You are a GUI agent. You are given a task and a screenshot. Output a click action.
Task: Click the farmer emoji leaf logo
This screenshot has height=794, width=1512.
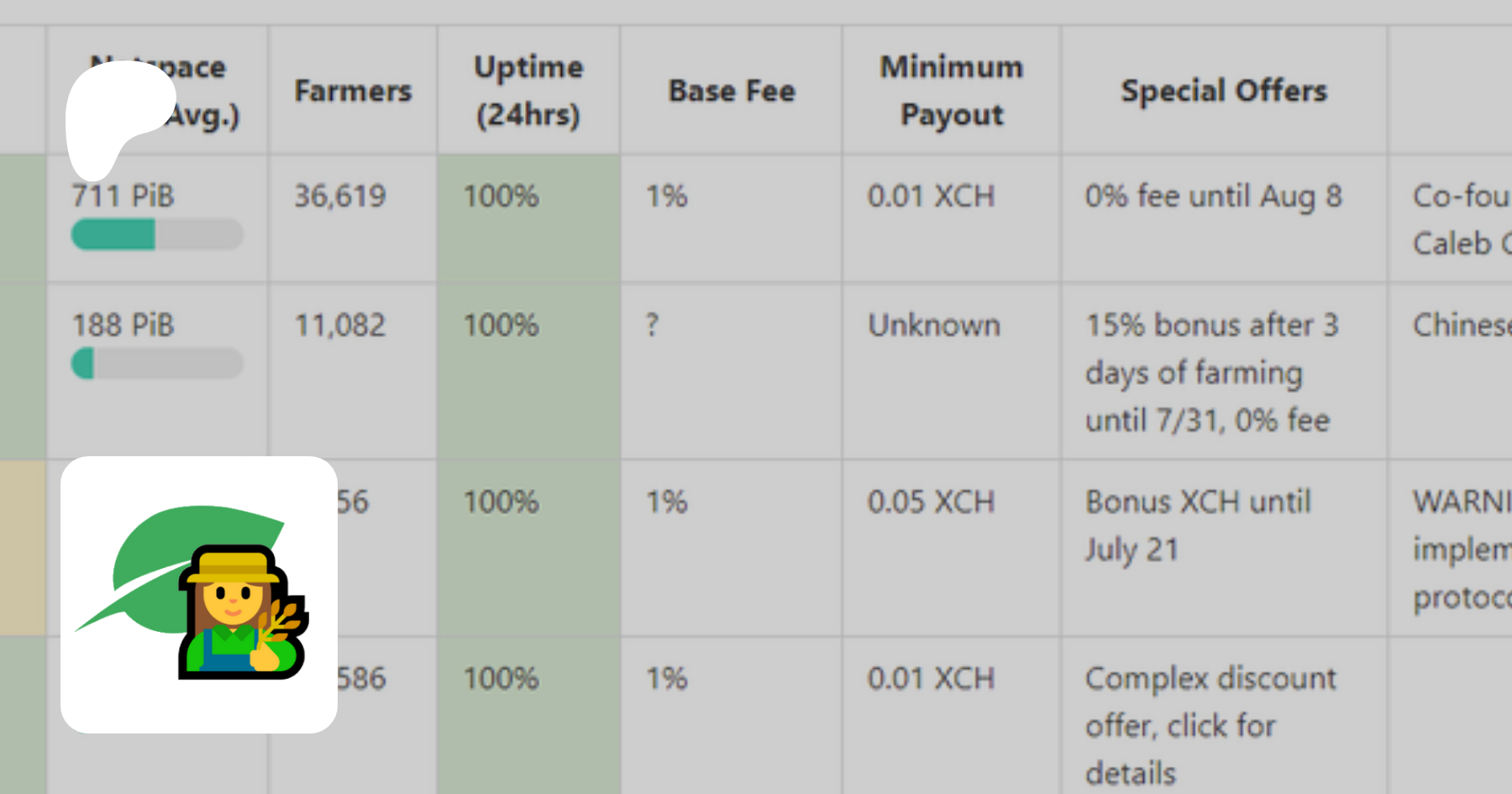tap(199, 594)
